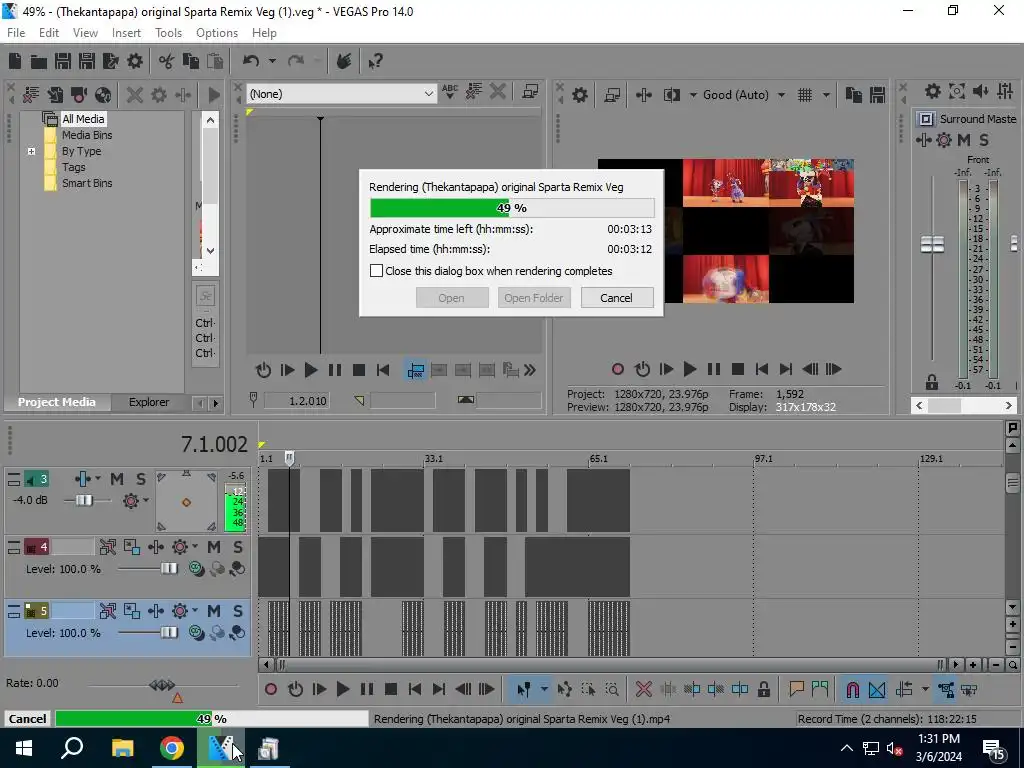The image size is (1024, 768).
Task: Open a project with the Open folder icon
Action: tap(39, 61)
